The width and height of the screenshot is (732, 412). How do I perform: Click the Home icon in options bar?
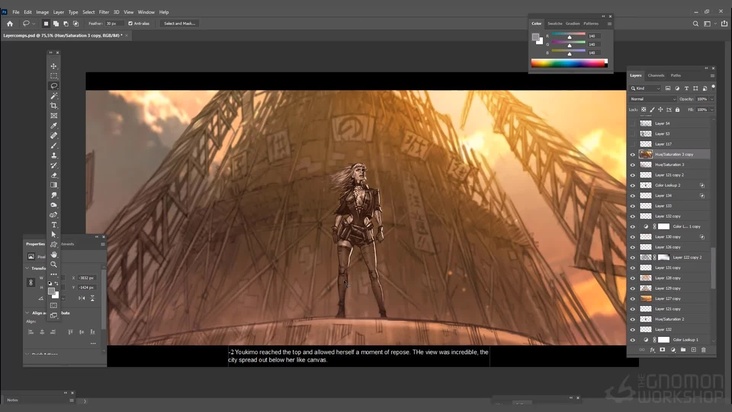pos(10,23)
